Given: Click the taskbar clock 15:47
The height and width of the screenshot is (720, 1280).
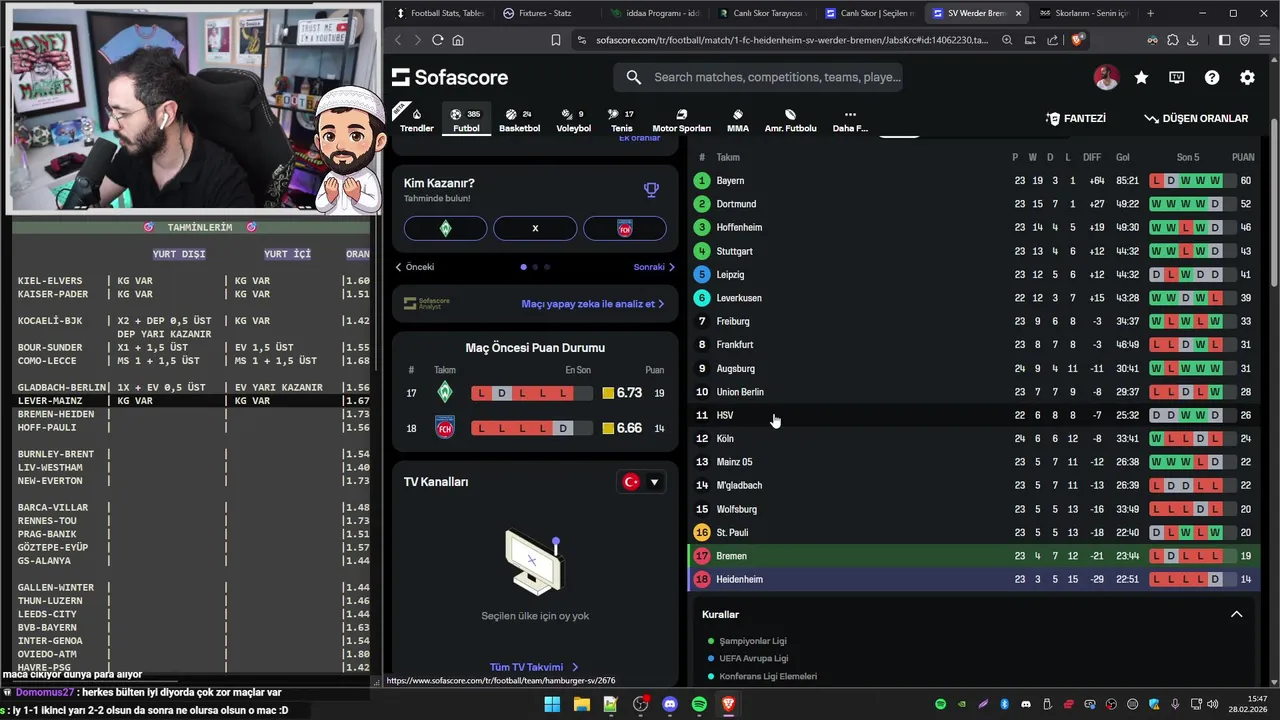Looking at the screenshot, I should coord(1257,699).
